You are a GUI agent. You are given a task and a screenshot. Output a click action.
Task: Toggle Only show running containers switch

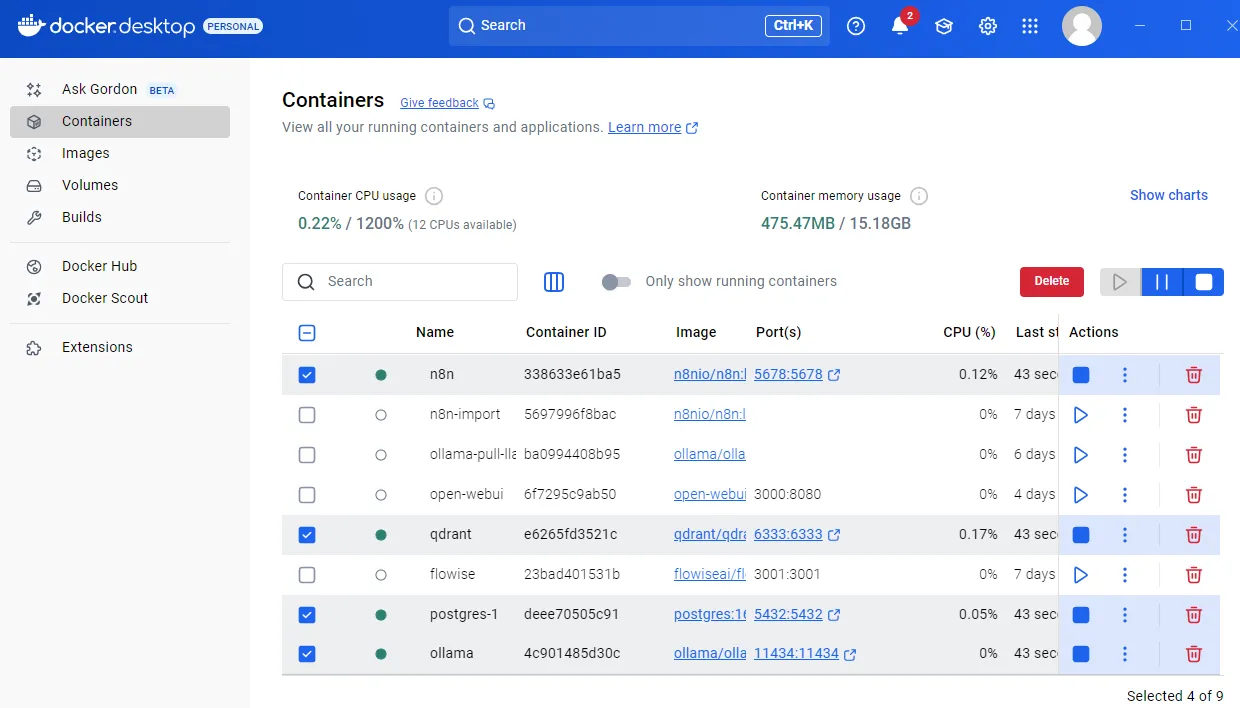coord(616,282)
